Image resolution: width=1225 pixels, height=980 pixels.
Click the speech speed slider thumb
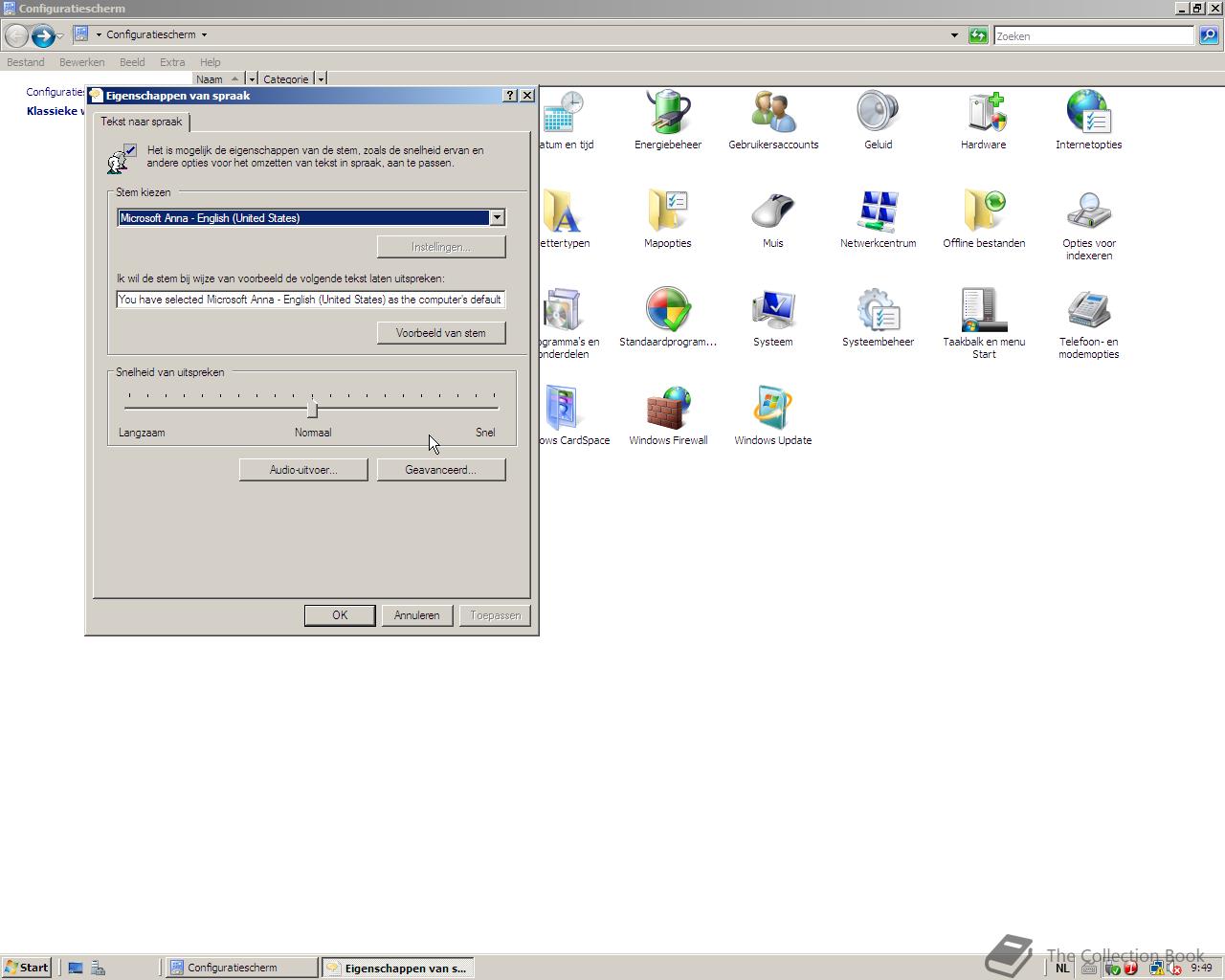click(312, 409)
